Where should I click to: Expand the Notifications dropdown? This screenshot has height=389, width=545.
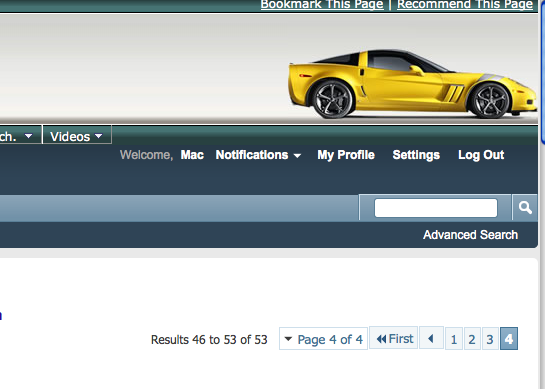coord(258,155)
